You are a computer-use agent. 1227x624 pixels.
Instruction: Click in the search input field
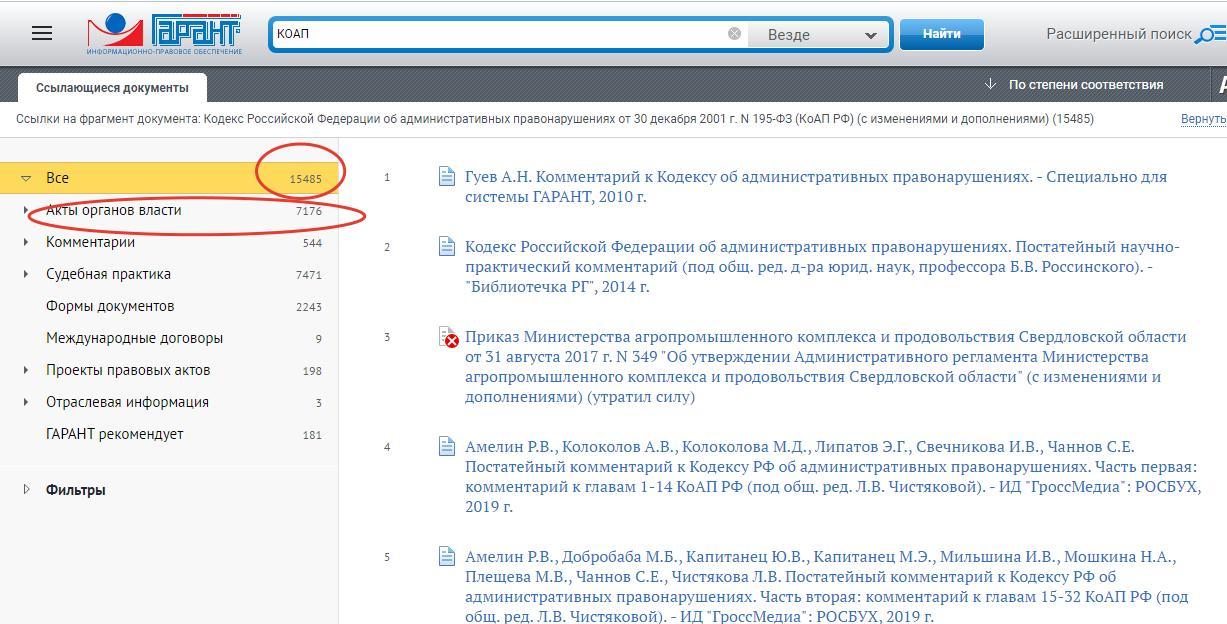click(500, 34)
